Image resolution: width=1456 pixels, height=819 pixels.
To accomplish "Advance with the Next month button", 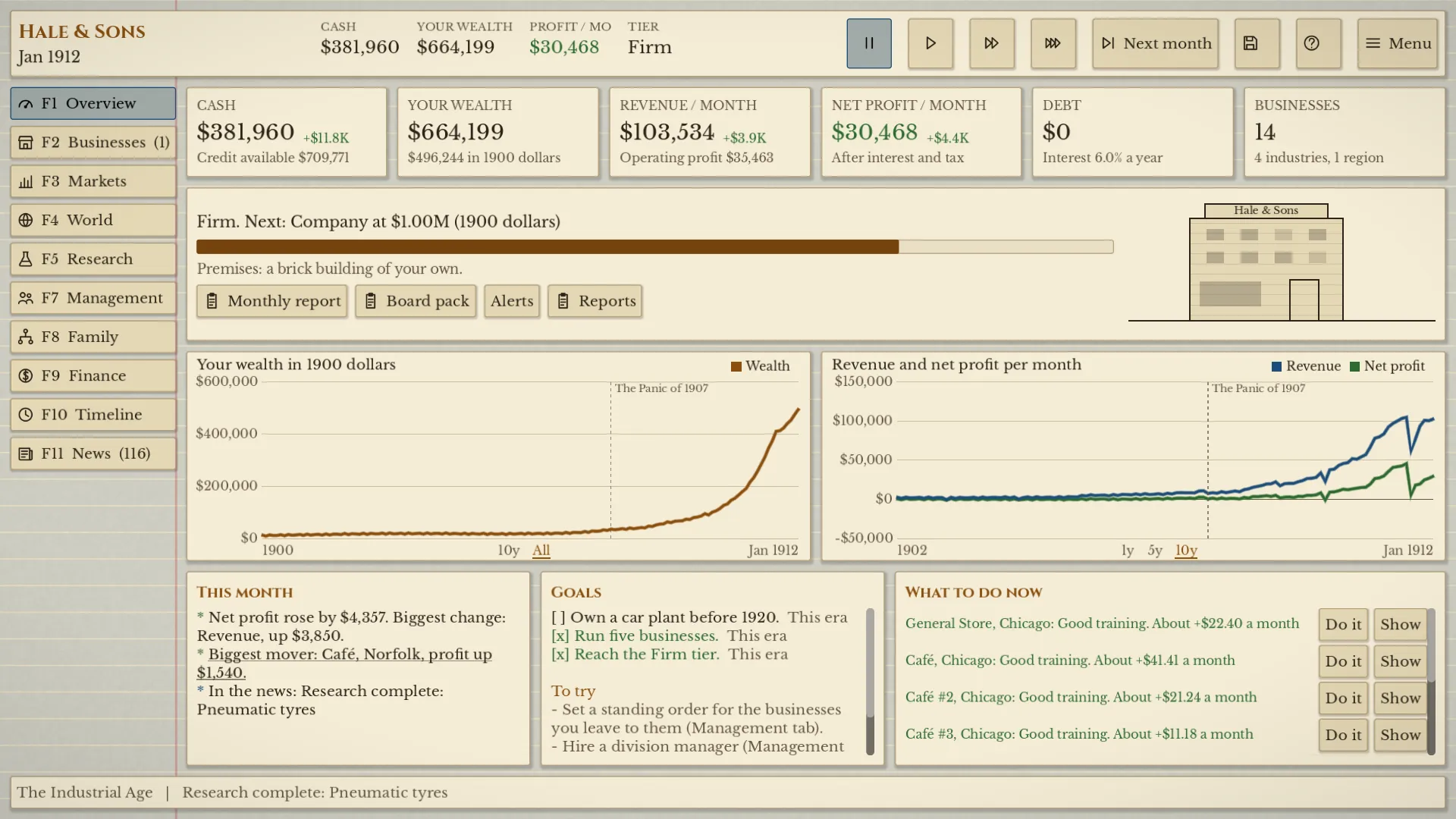I will 1156,43.
